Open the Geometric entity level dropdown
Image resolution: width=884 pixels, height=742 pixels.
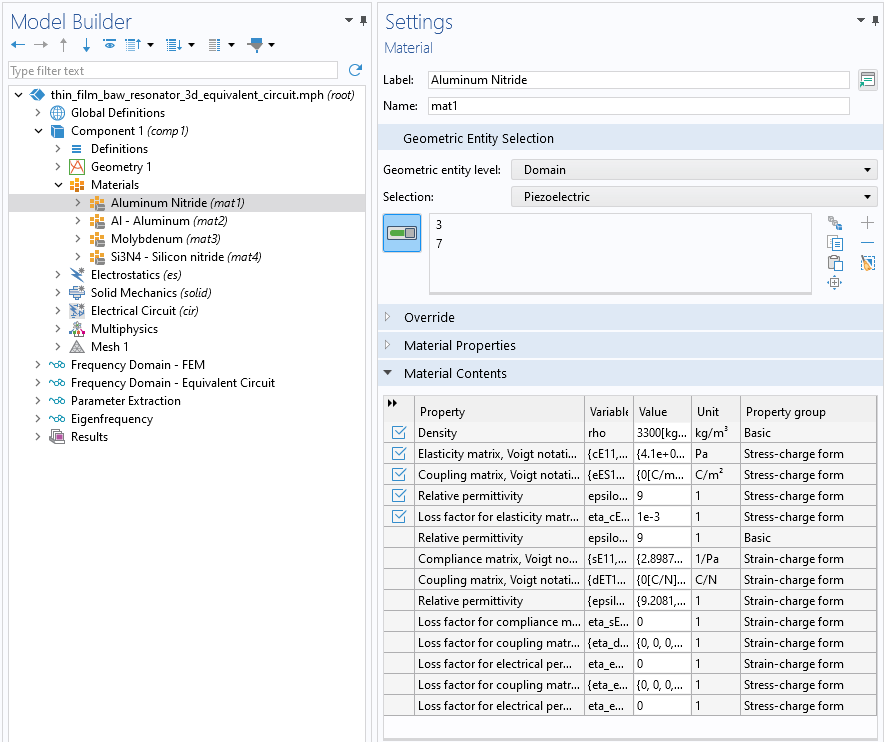coord(694,170)
